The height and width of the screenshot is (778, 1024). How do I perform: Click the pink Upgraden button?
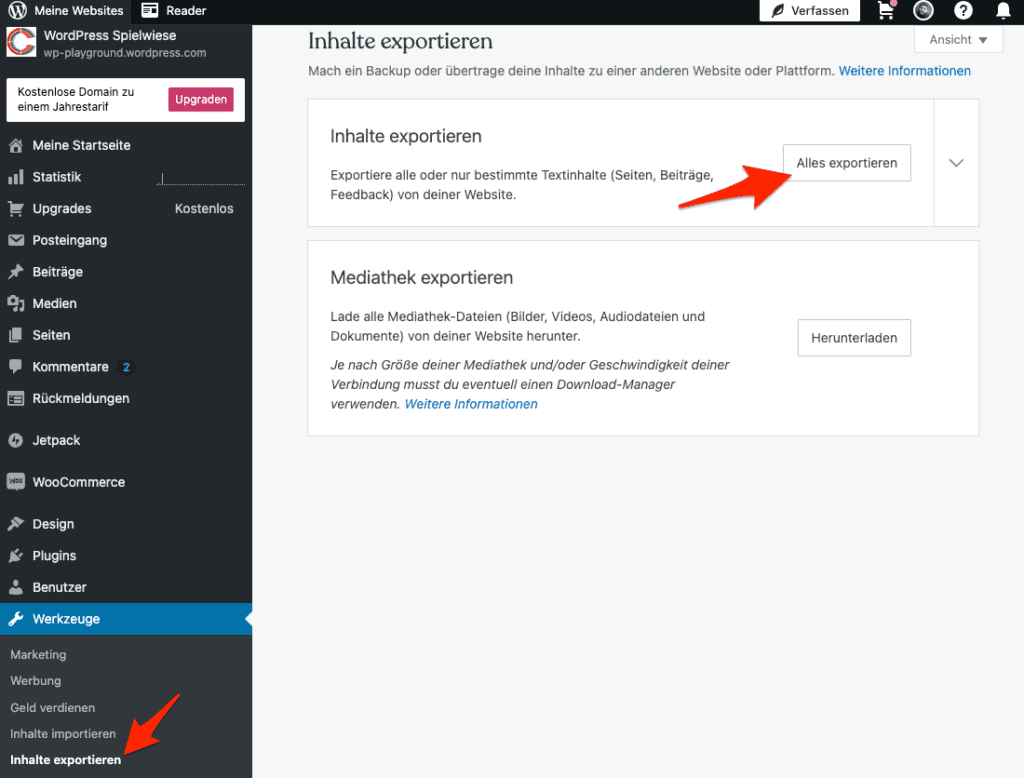point(200,99)
